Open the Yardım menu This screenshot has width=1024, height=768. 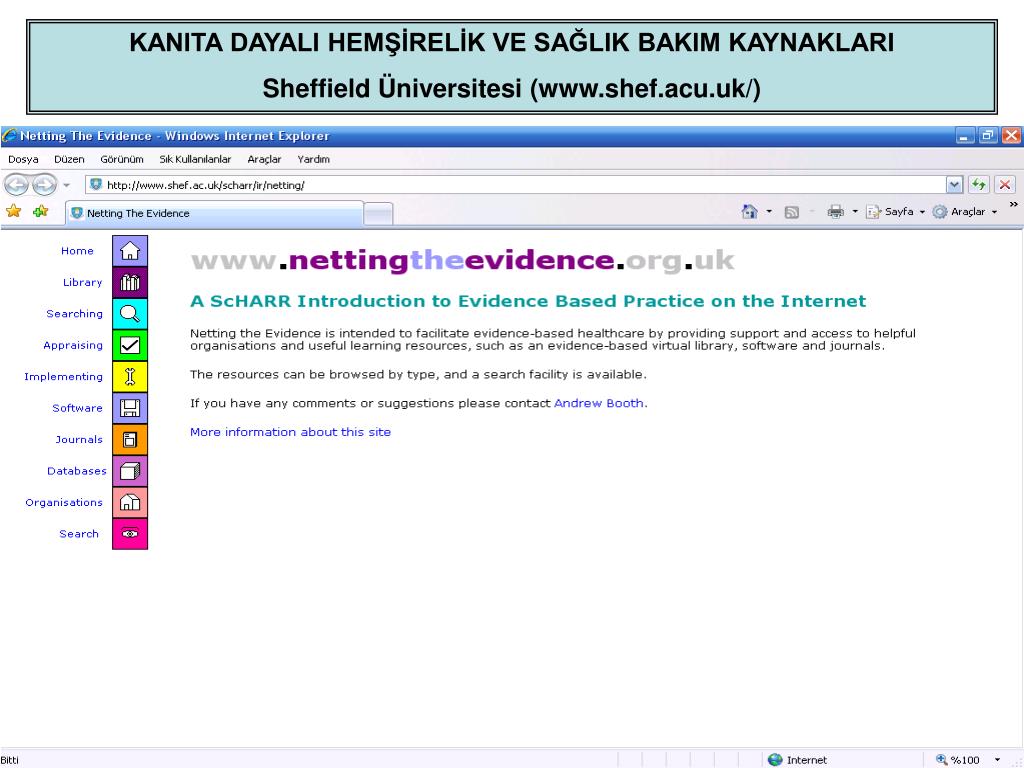pos(313,159)
